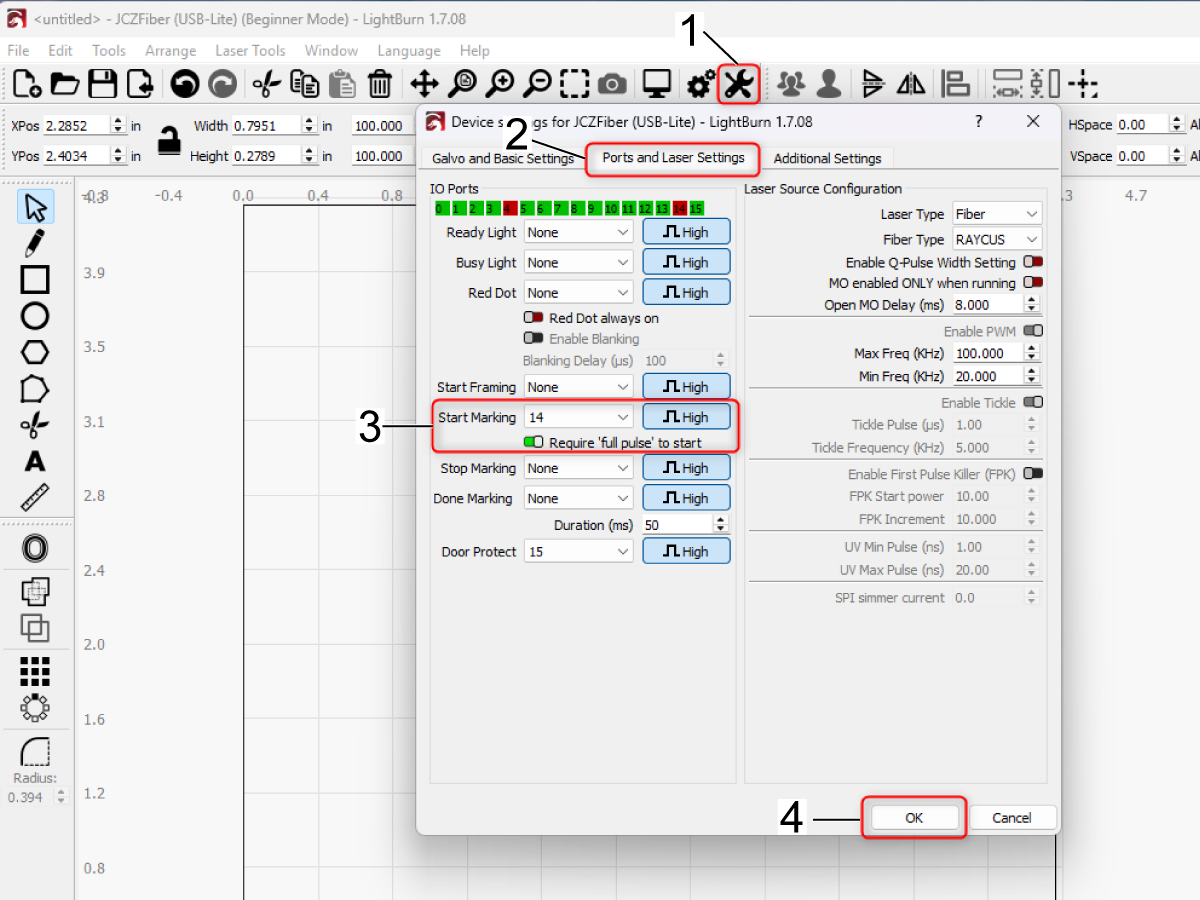Save the project with the floppy icon

pyautogui.click(x=102, y=84)
